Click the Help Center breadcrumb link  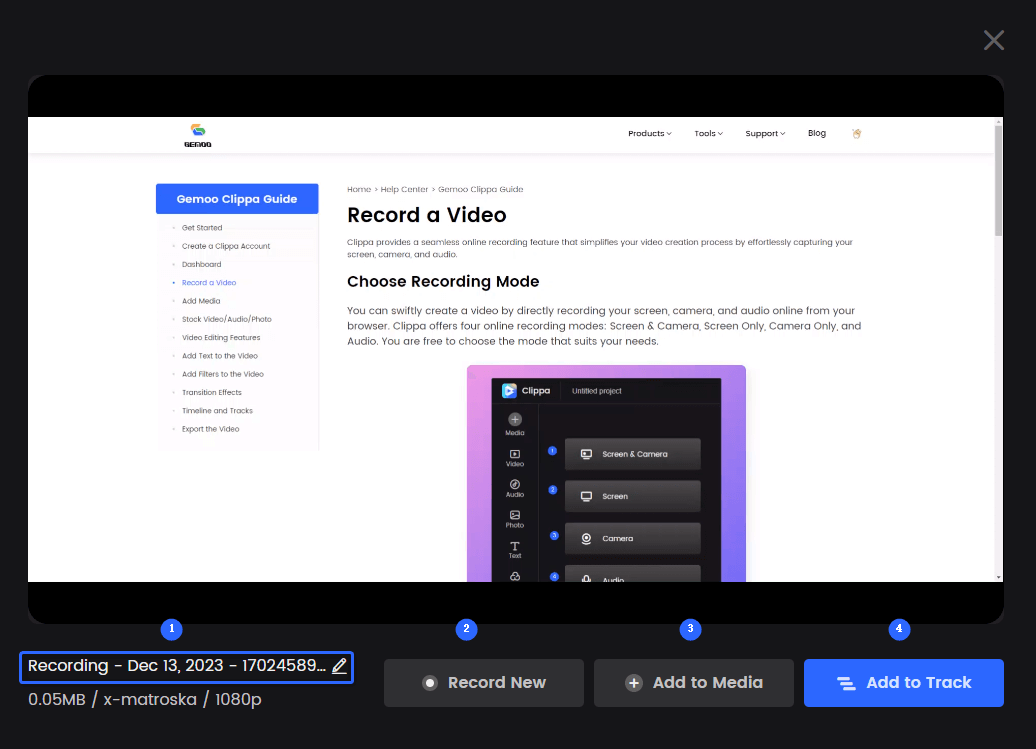[x=404, y=190]
